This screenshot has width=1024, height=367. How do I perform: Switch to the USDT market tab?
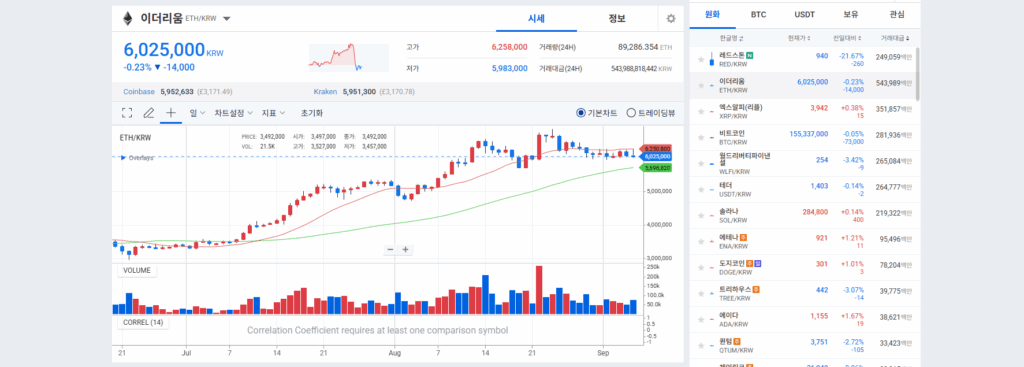click(804, 14)
